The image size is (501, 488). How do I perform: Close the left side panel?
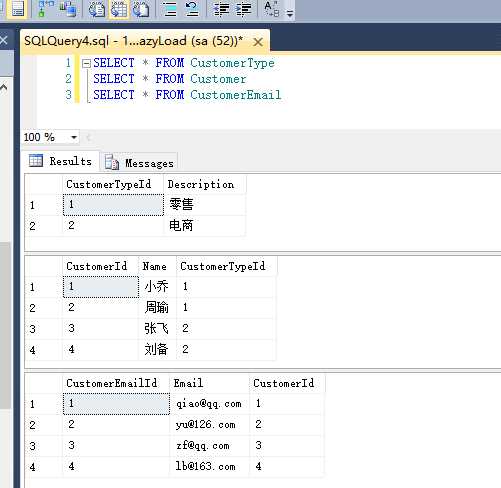pos(4,40)
